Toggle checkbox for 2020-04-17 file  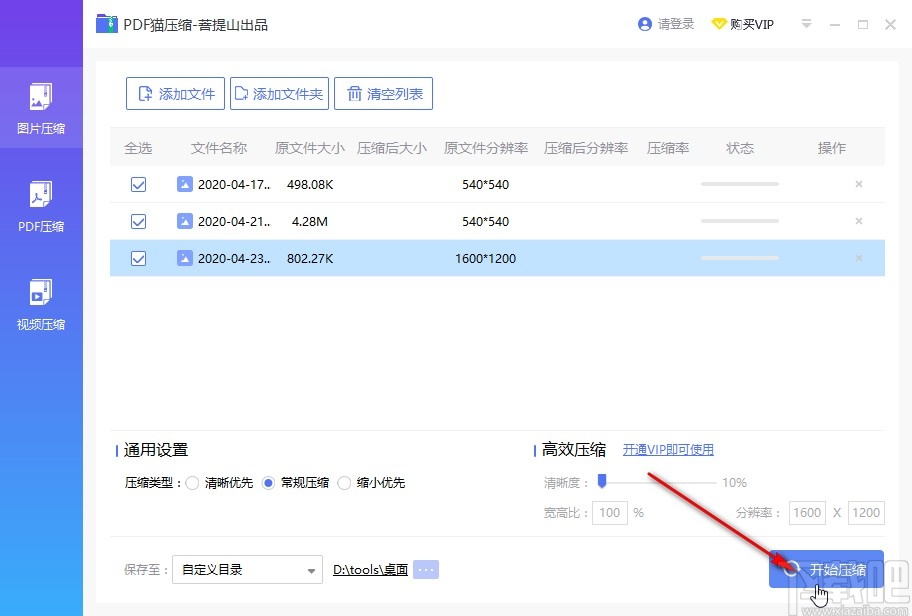(x=138, y=184)
